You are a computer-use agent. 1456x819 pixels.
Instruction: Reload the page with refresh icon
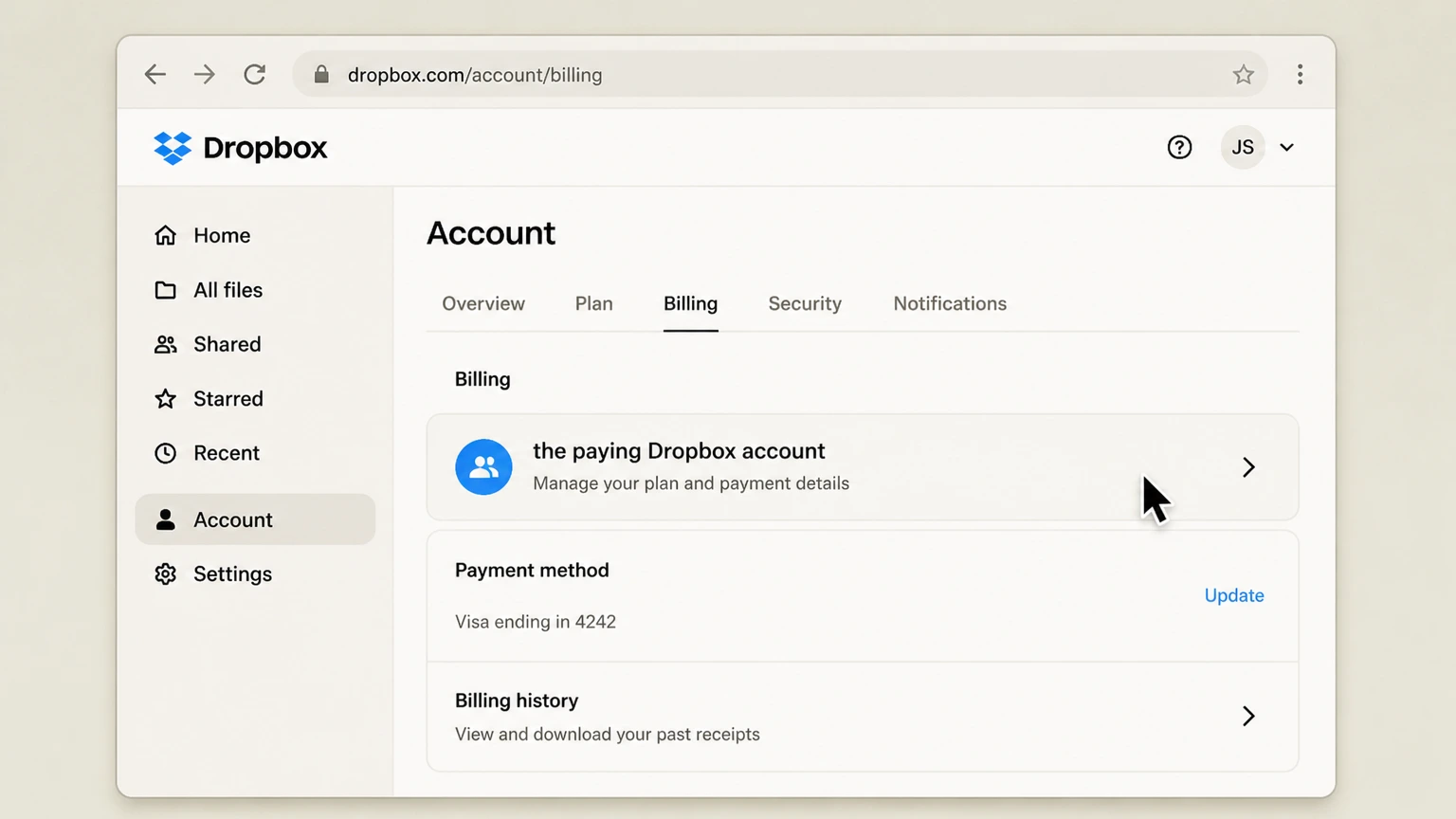pyautogui.click(x=254, y=74)
